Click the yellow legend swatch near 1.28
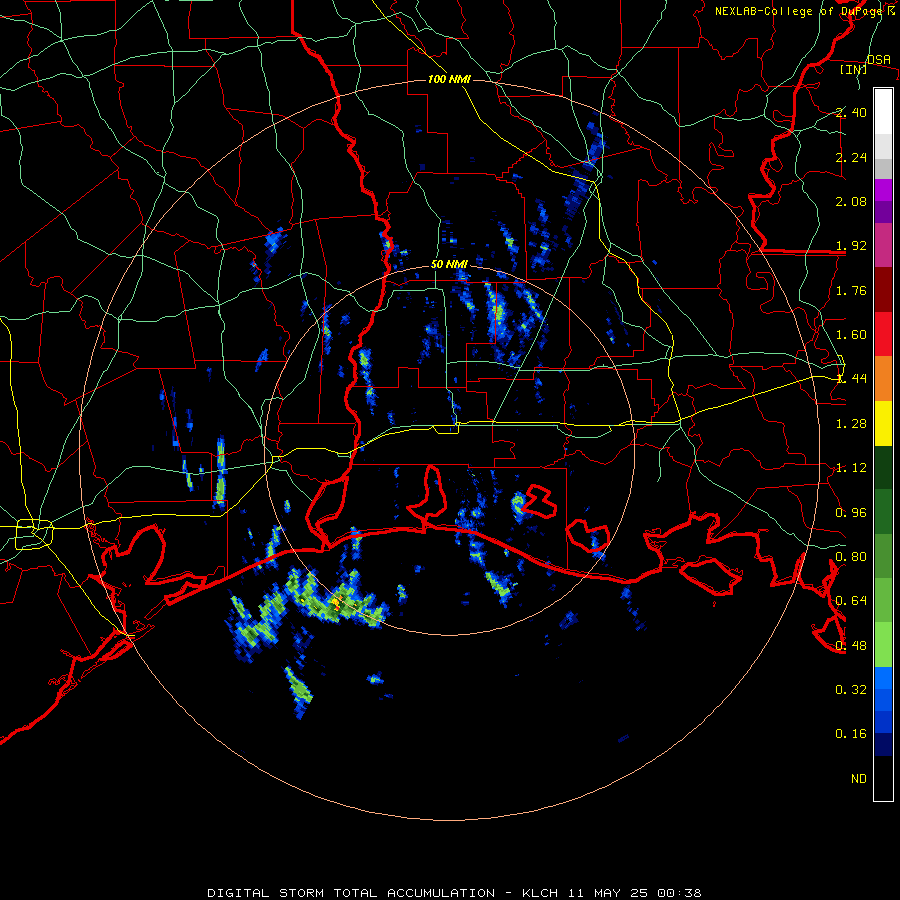 click(883, 423)
